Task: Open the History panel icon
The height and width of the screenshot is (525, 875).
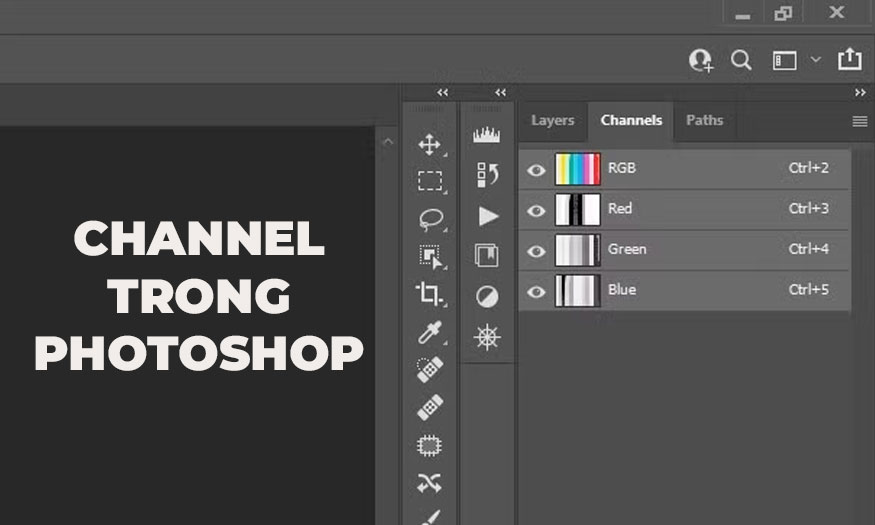Action: point(487,175)
